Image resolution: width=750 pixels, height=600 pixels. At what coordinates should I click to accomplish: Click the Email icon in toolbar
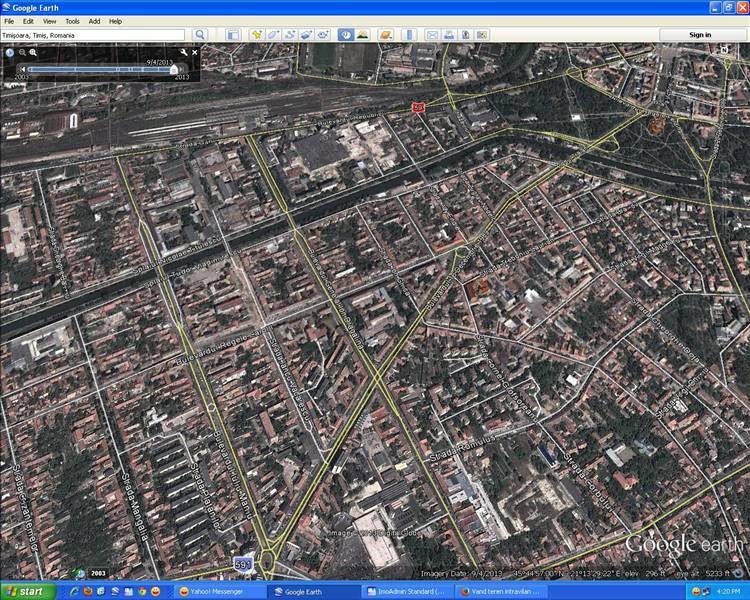pos(433,35)
